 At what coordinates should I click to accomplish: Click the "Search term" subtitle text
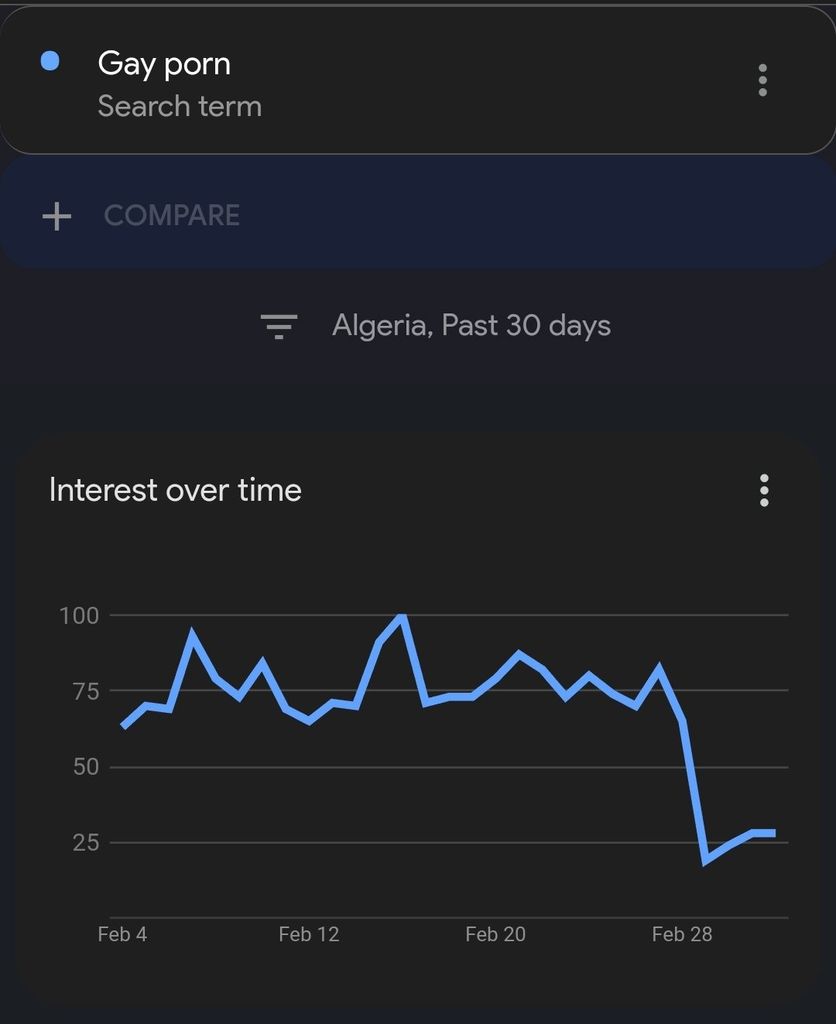point(180,107)
